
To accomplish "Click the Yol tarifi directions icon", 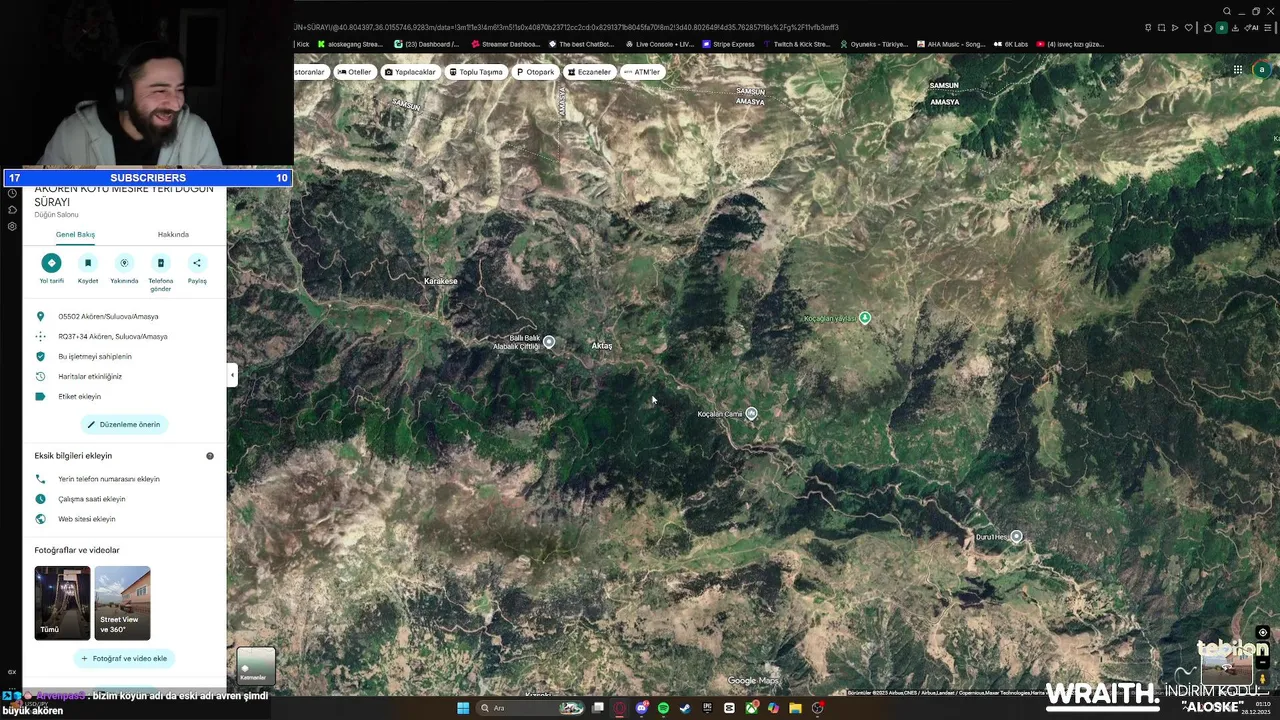I will click(51, 263).
